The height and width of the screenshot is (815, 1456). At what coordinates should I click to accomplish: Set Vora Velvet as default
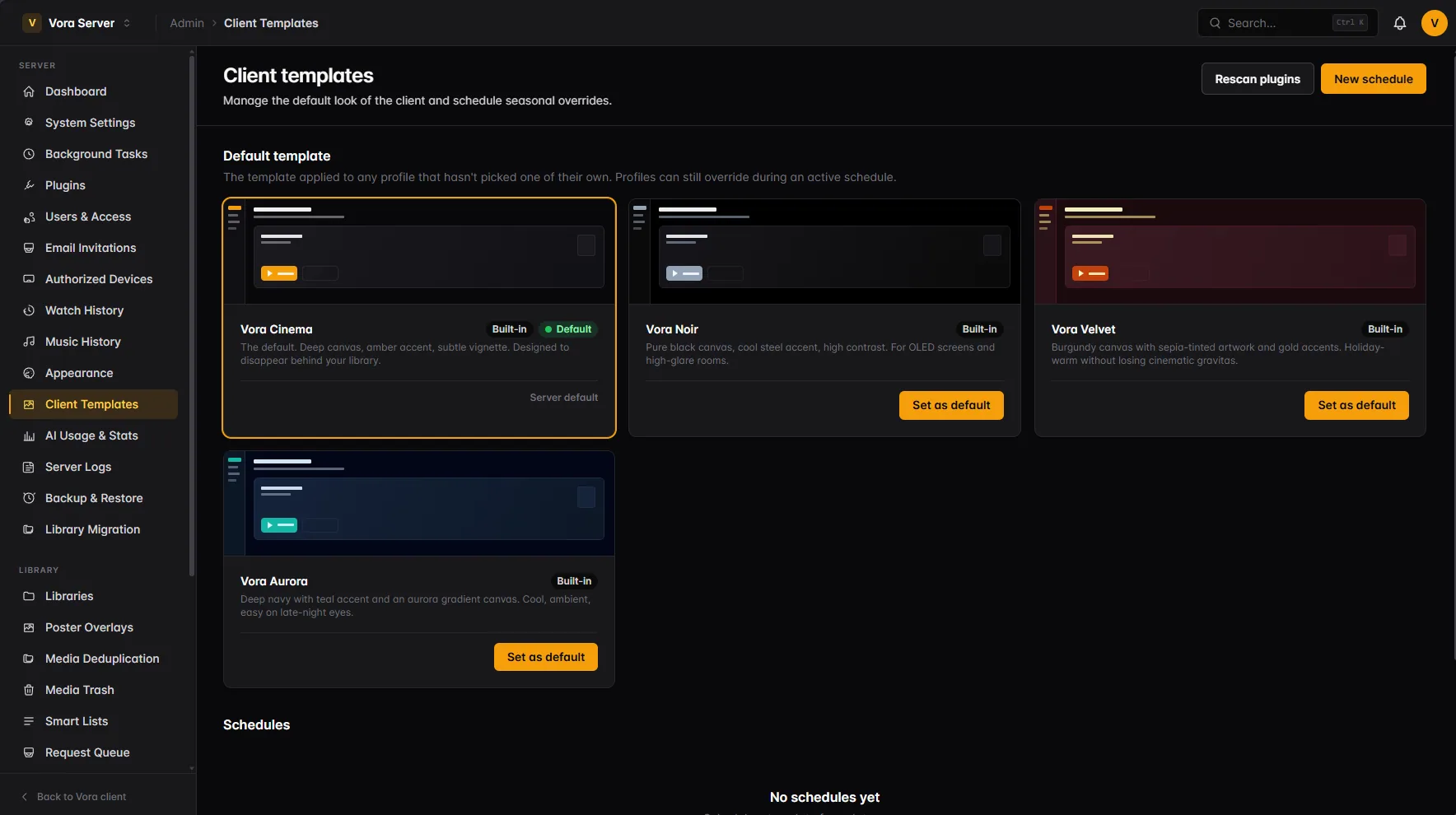[x=1356, y=405]
